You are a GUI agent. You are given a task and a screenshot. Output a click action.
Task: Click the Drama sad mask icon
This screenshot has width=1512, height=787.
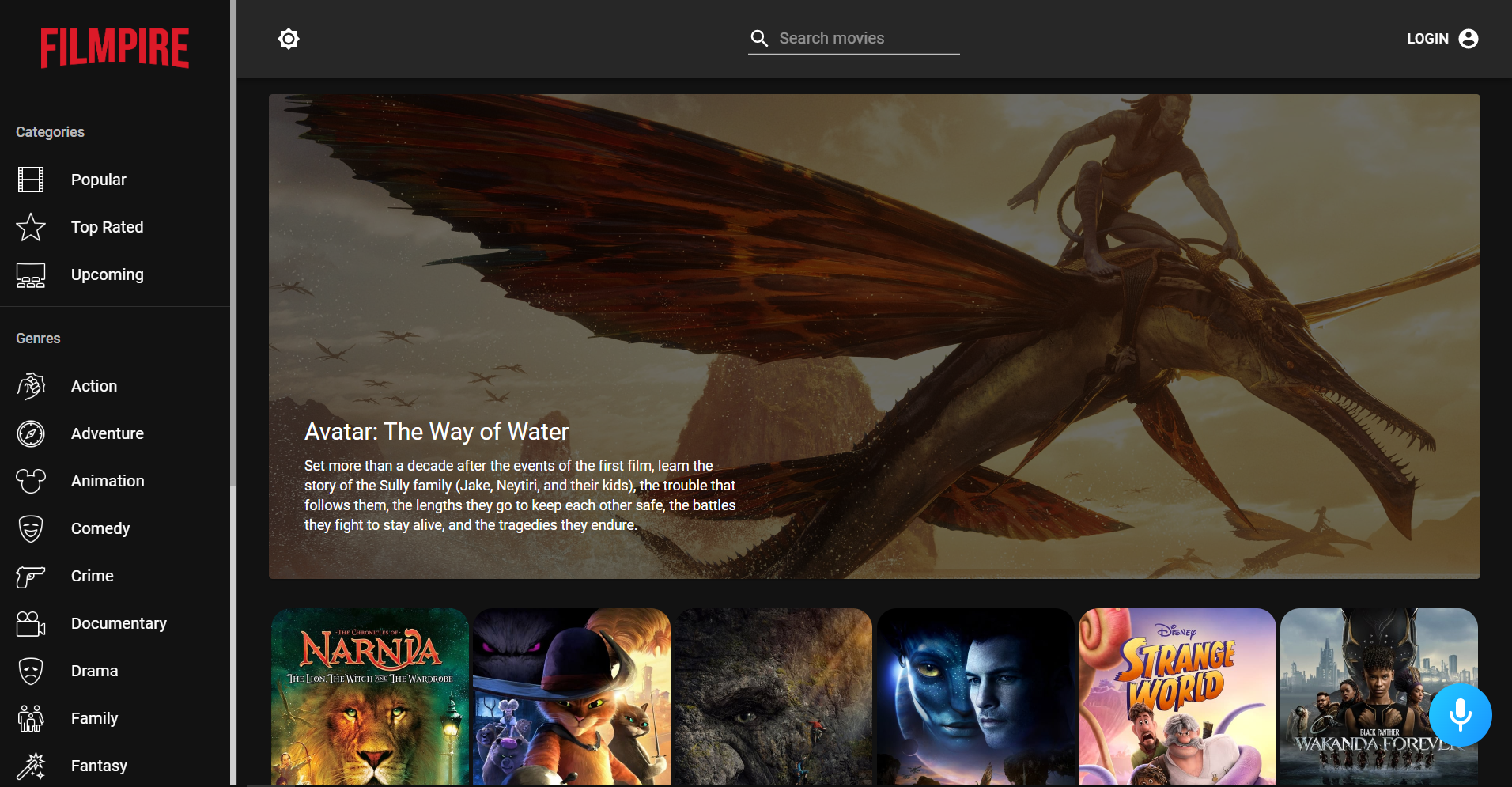(31, 671)
